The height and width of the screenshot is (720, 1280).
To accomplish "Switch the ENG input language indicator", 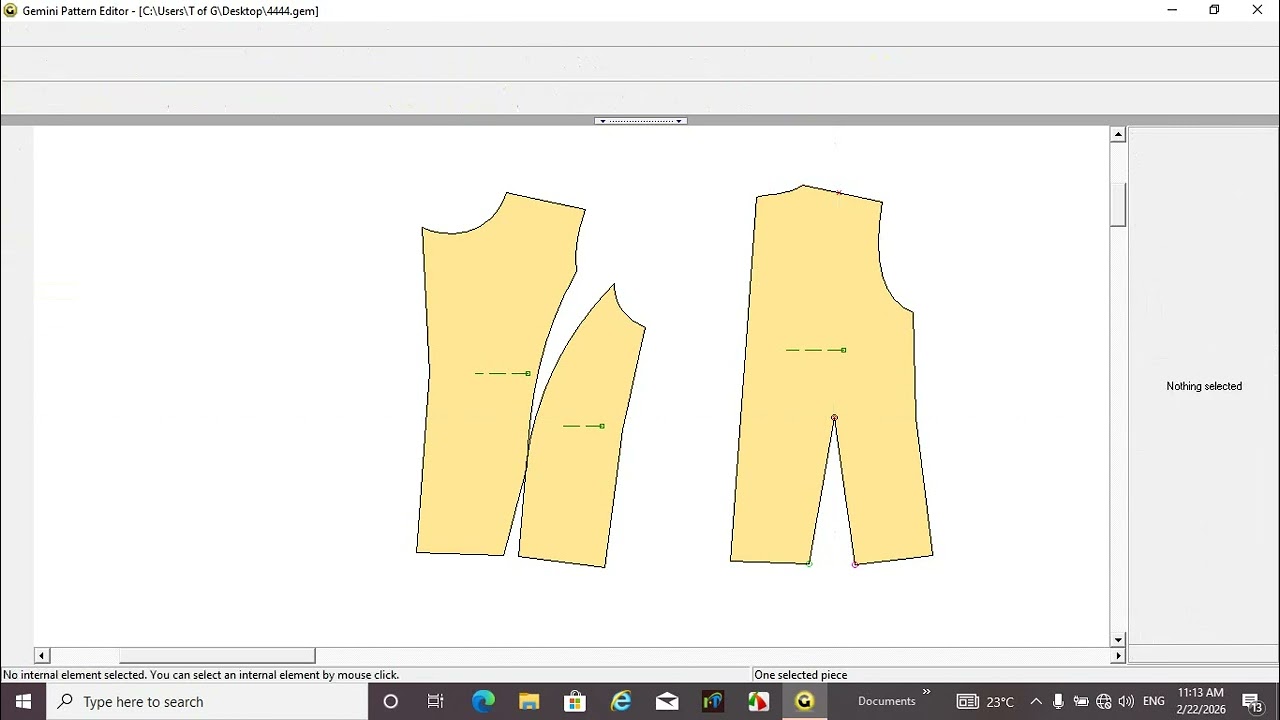I will click(x=1153, y=701).
